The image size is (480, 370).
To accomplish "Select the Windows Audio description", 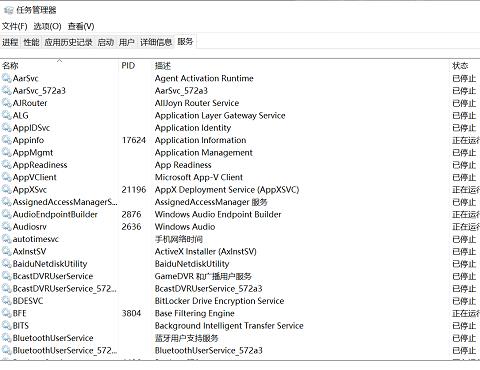I will coord(185,227).
